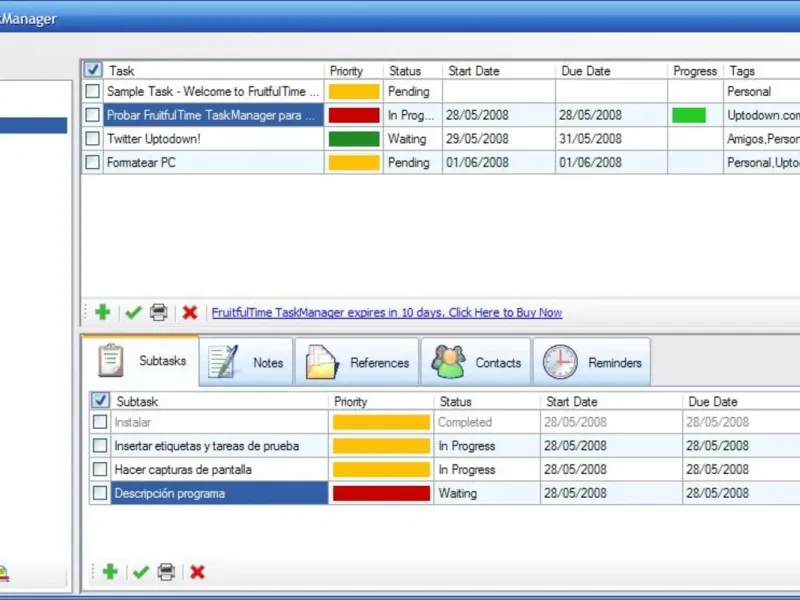Delete task with red X in task toolbar
This screenshot has height=600, width=800.
[x=190, y=312]
